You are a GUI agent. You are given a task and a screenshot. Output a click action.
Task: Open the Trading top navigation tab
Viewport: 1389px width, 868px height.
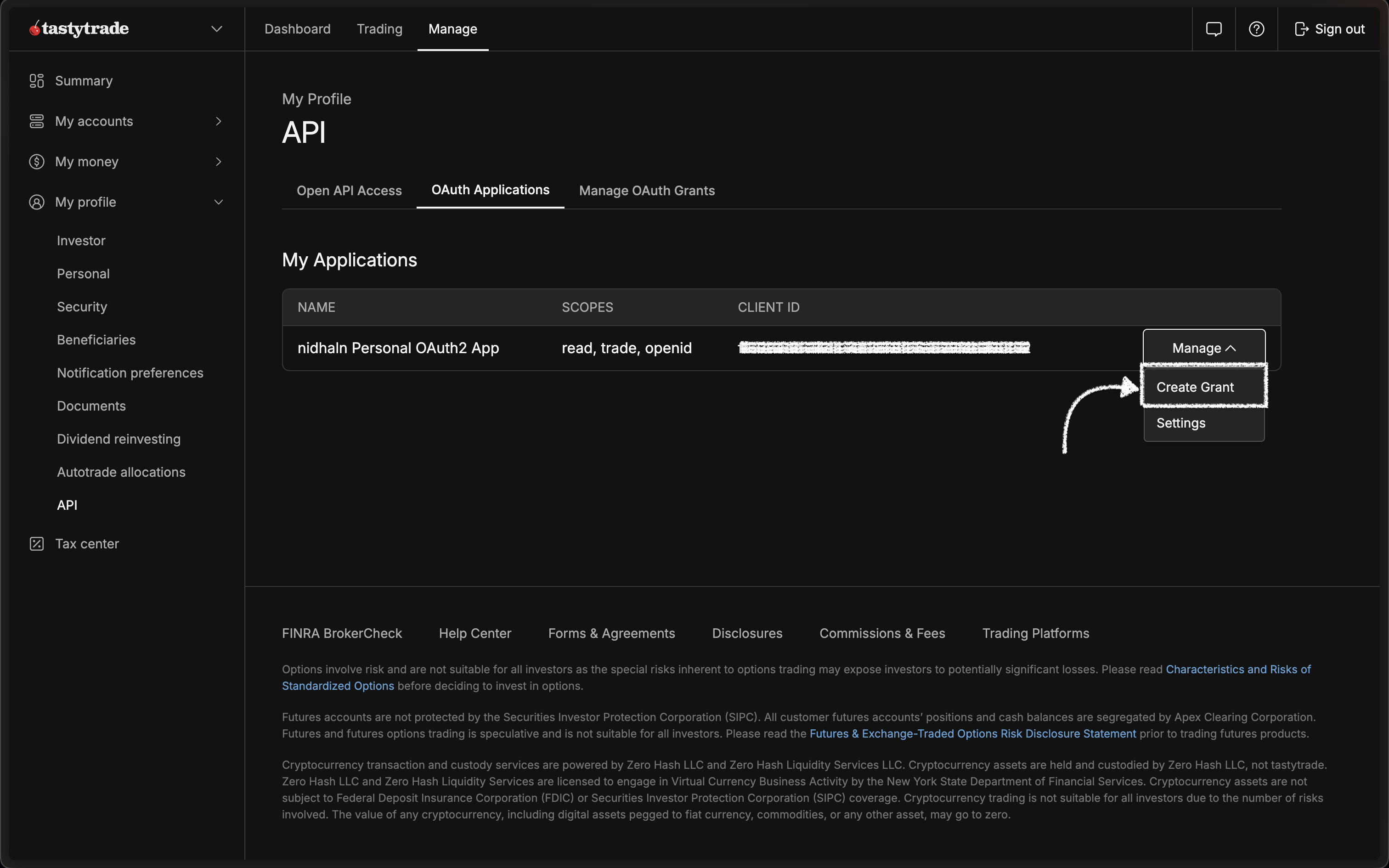click(379, 28)
